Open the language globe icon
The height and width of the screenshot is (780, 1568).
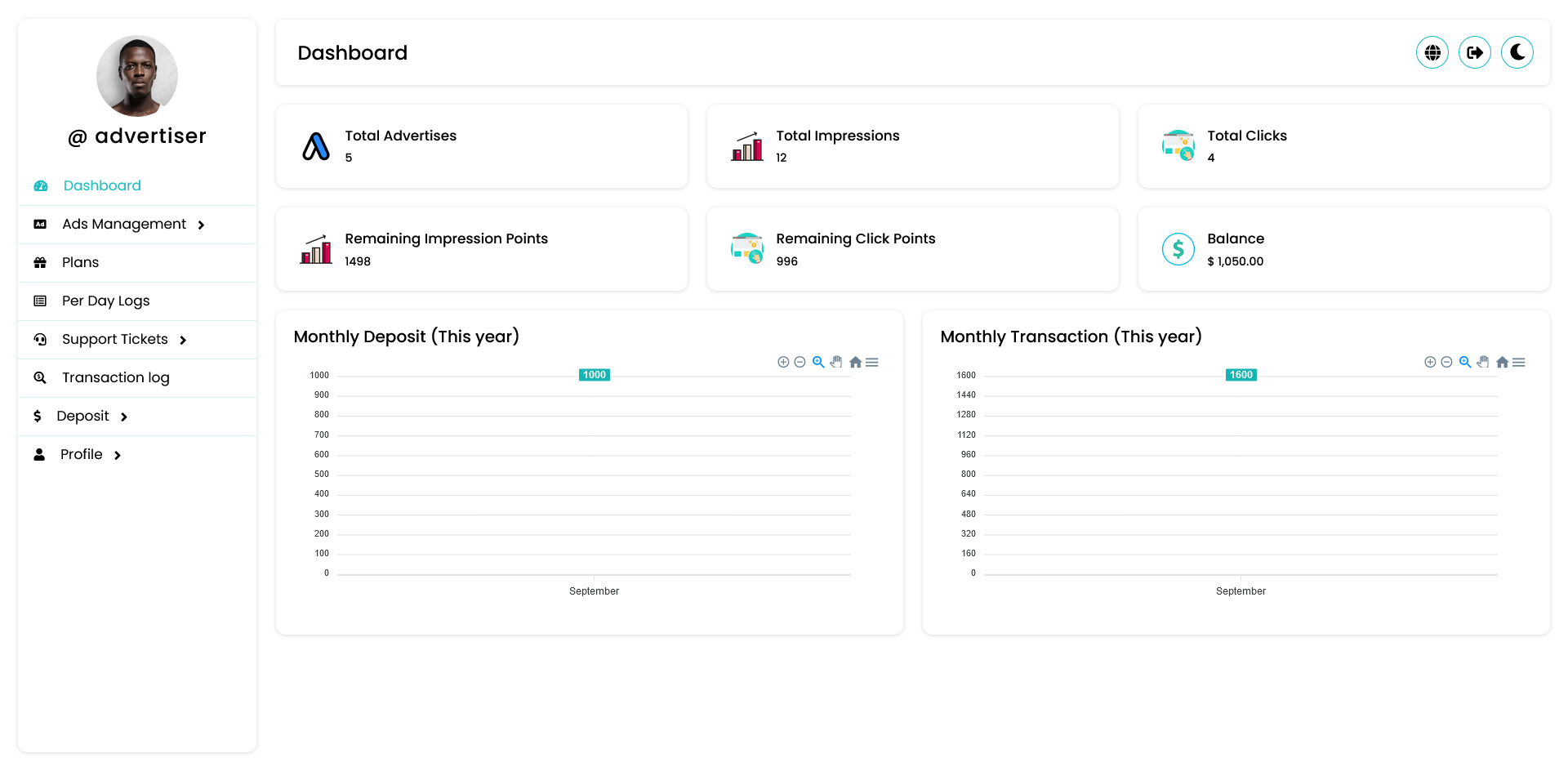pos(1432,52)
